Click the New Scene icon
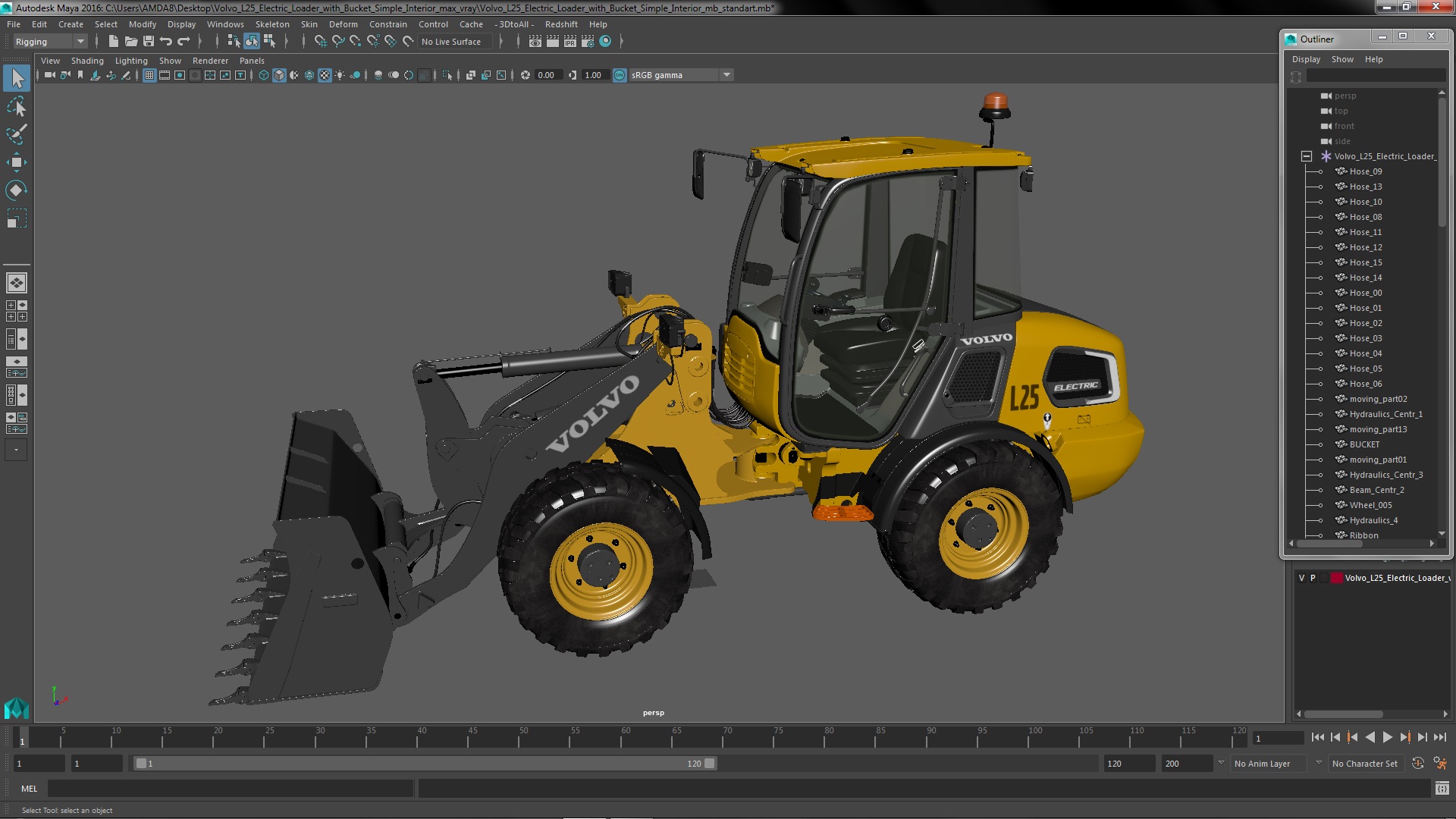 click(114, 42)
